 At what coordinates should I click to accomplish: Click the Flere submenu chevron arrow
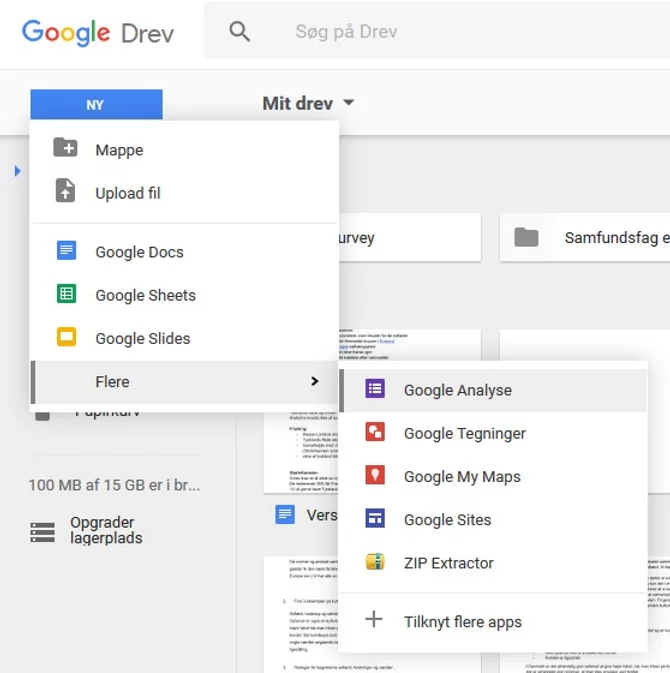(315, 381)
